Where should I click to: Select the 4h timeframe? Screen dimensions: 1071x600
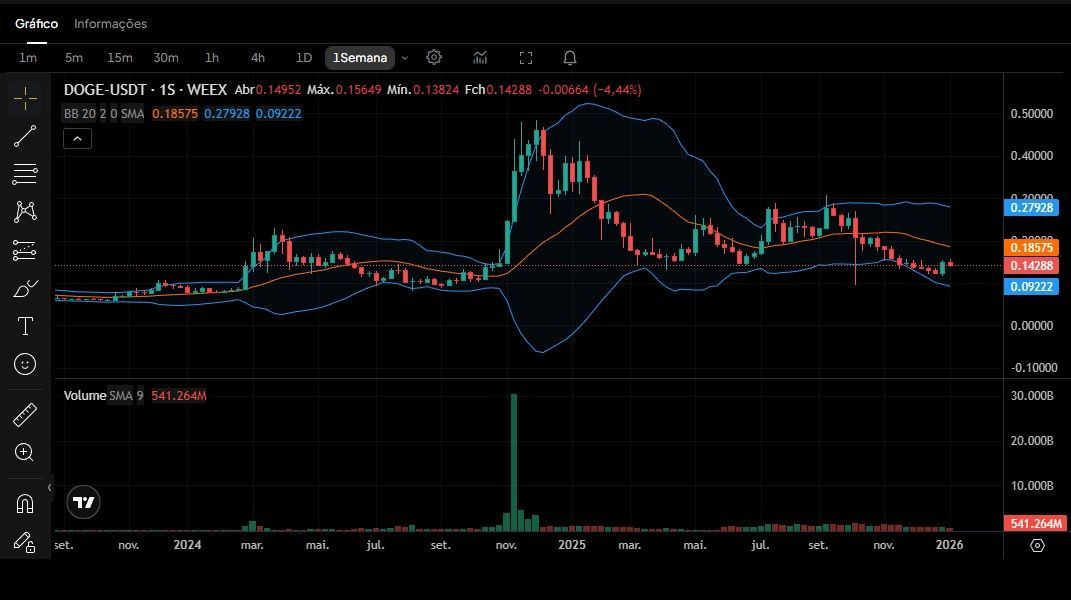[258, 58]
